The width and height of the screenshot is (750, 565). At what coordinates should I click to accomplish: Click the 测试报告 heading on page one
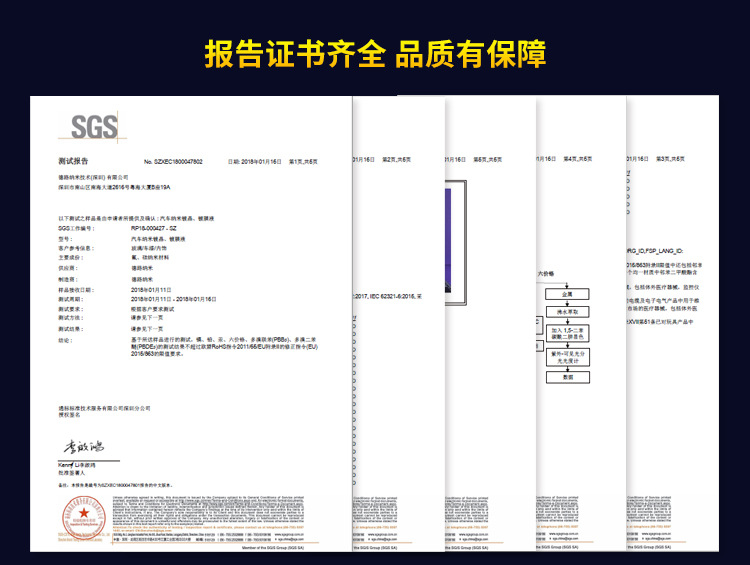pyautogui.click(x=73, y=161)
